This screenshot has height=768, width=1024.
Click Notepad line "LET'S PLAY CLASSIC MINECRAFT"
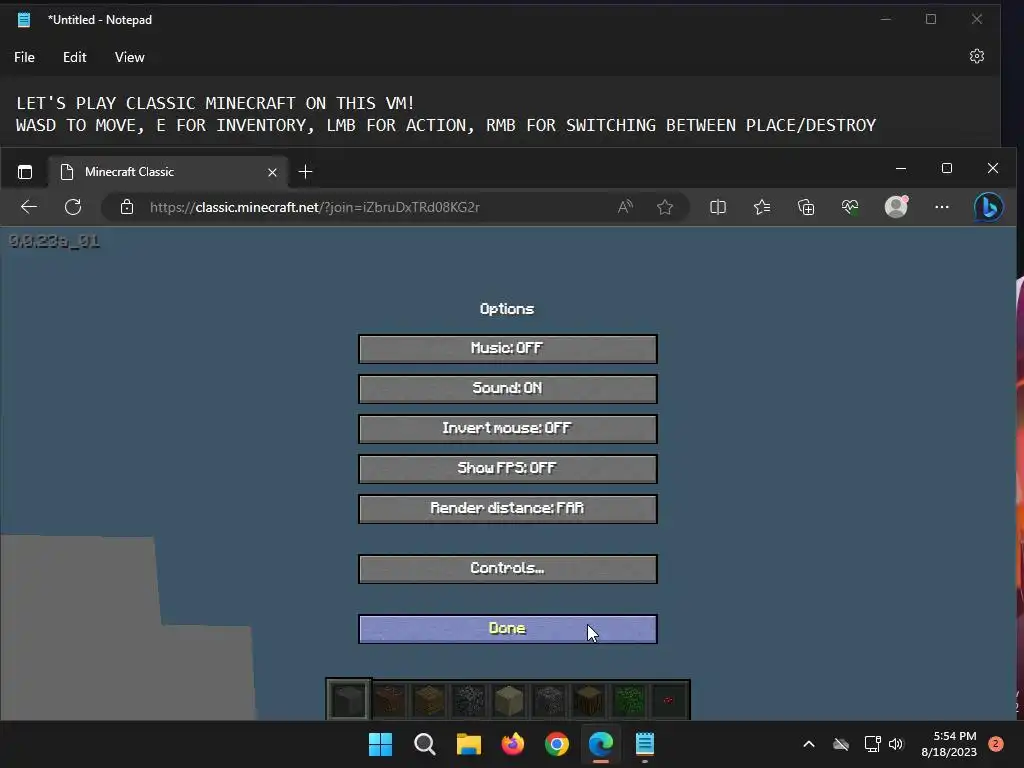(215, 103)
